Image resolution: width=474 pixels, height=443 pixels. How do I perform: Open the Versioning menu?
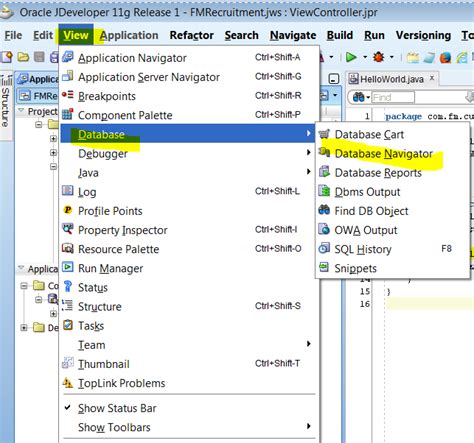[423, 35]
